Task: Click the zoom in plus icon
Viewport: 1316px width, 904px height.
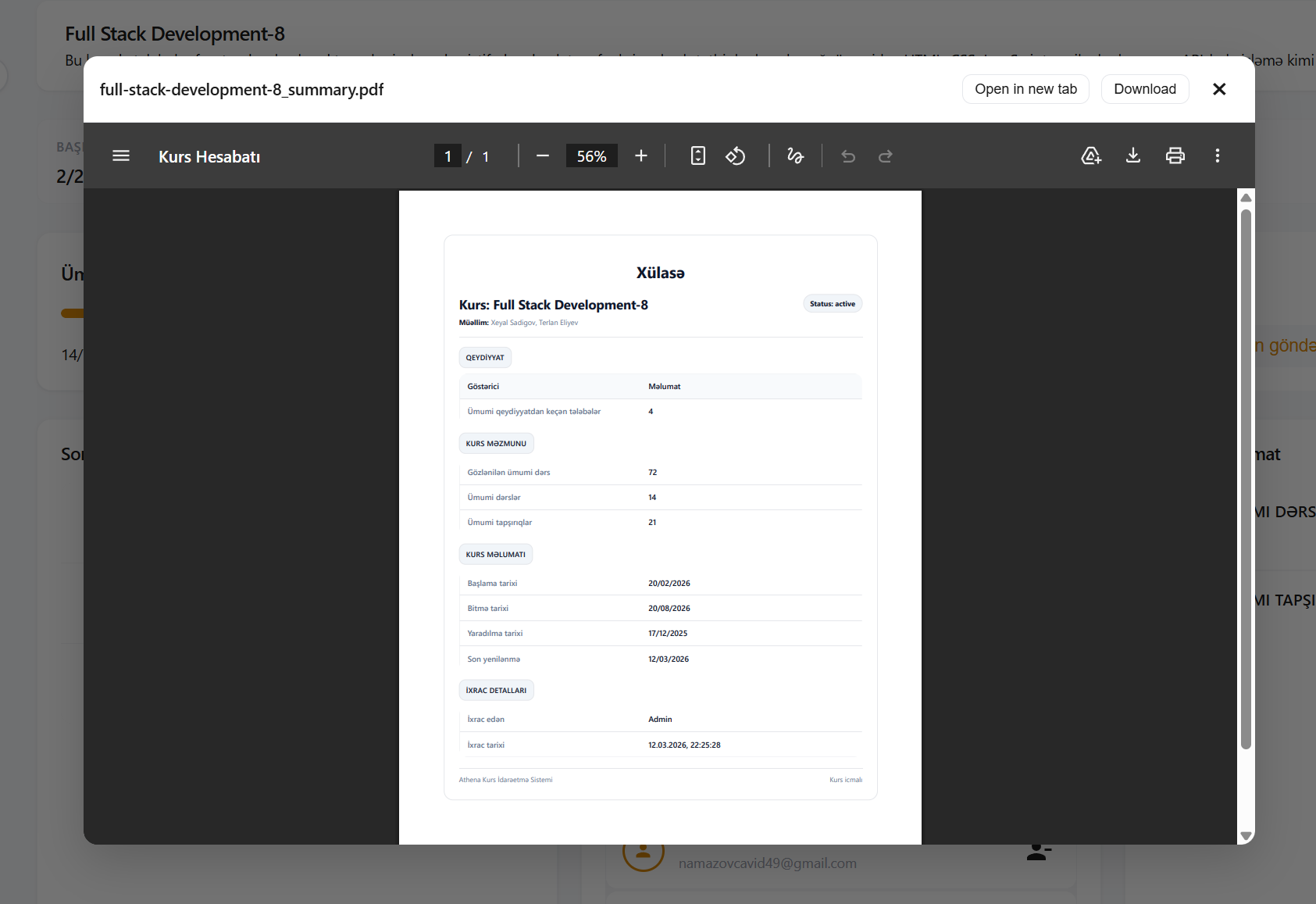Action: [x=641, y=156]
